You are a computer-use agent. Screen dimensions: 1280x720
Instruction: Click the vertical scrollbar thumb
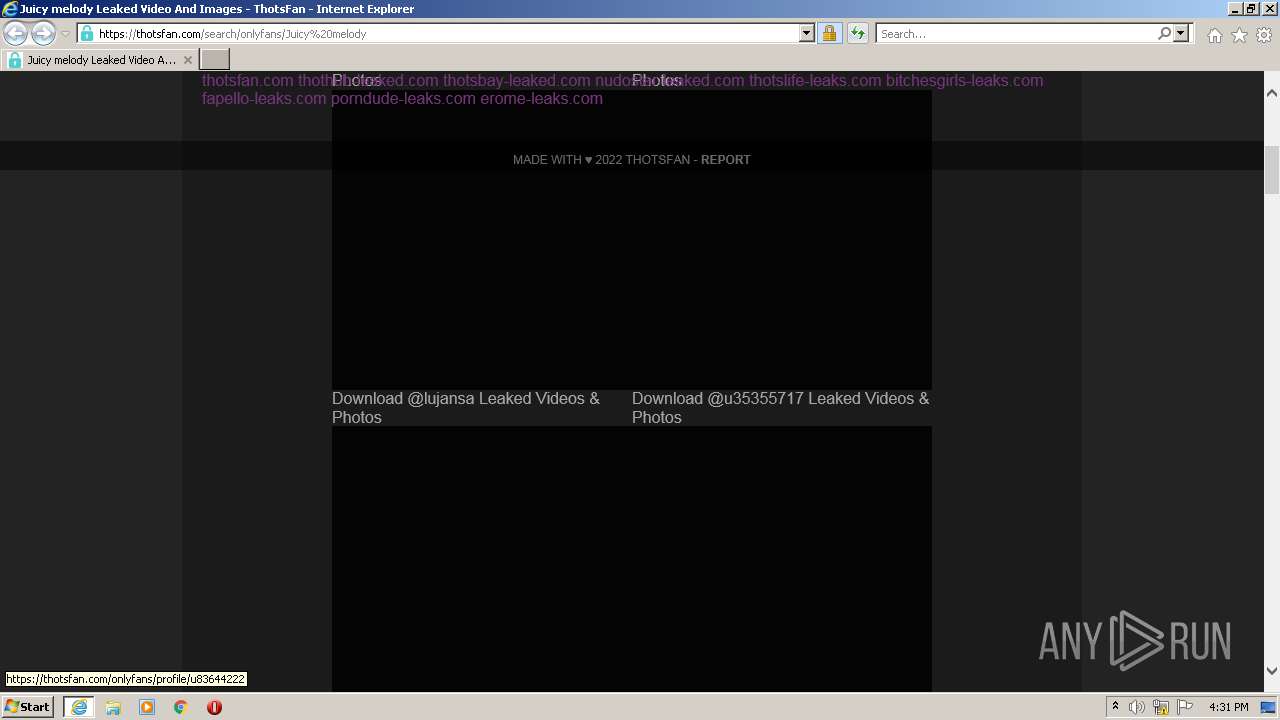(x=1272, y=170)
